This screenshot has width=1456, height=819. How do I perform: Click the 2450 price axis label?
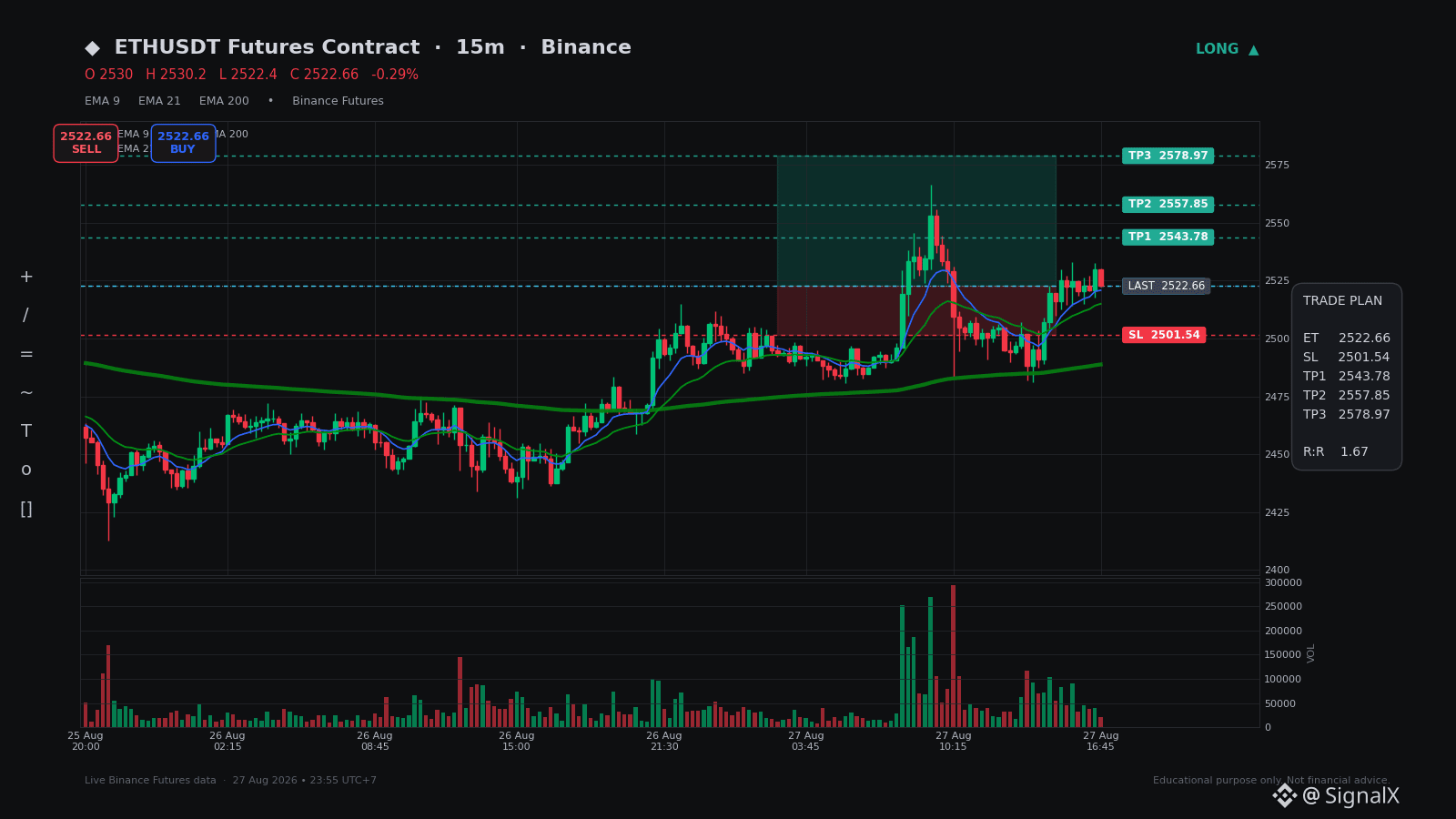(1277, 455)
